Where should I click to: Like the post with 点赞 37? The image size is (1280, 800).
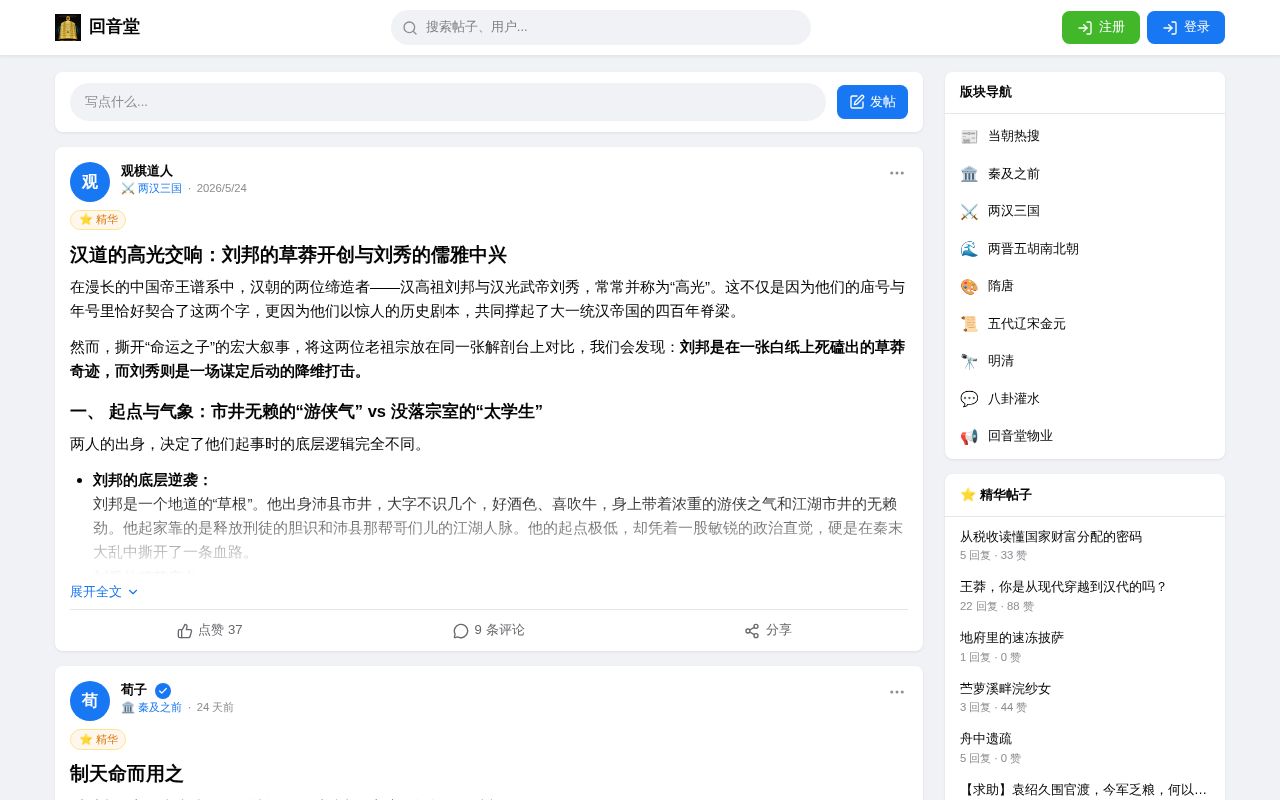tap(210, 630)
